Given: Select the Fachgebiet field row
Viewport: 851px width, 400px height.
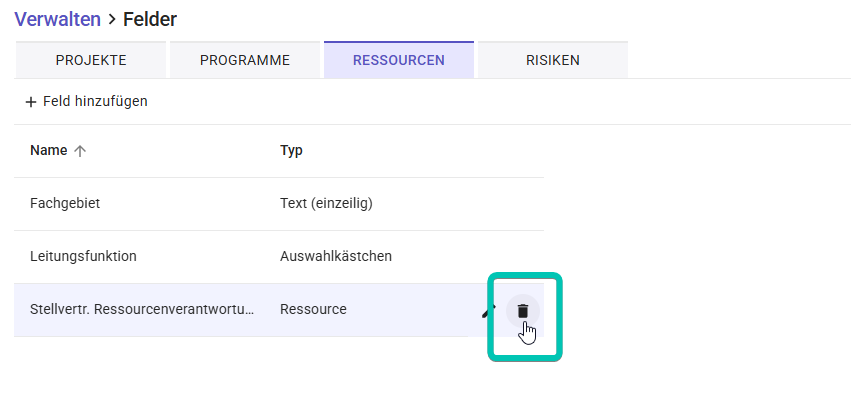Looking at the screenshot, I should pos(279,204).
